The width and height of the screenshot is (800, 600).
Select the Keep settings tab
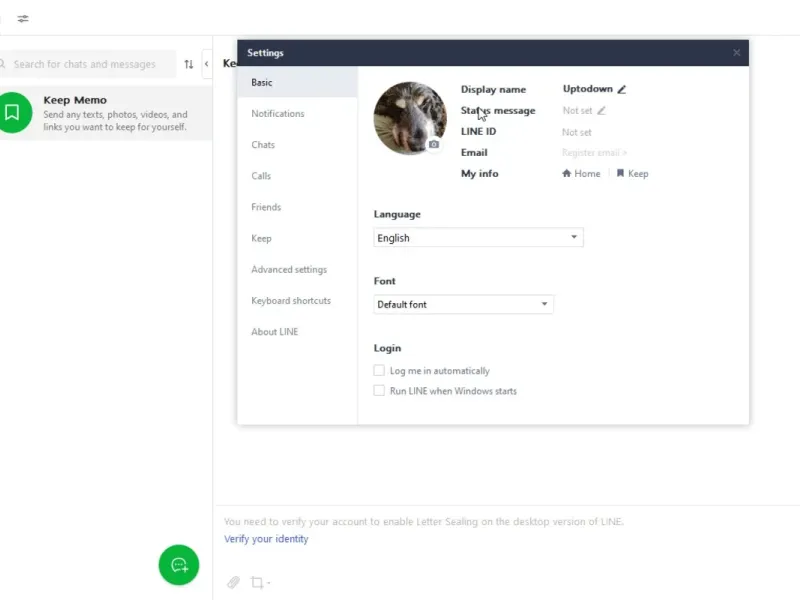click(297, 238)
